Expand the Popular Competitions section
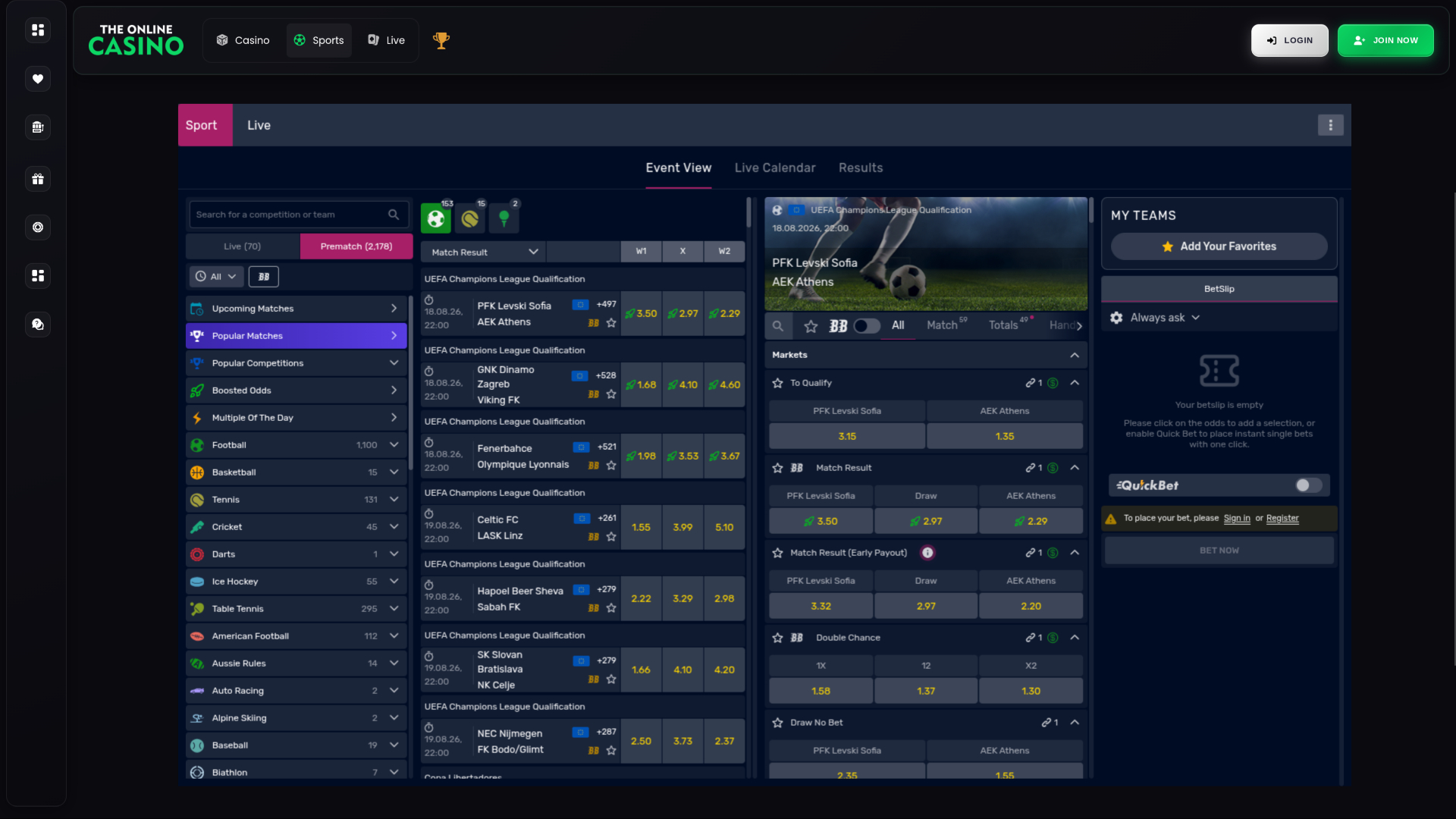 (x=297, y=363)
